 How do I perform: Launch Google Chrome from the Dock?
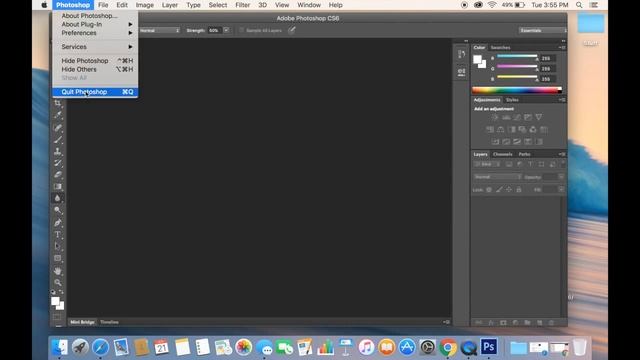[x=448, y=347]
